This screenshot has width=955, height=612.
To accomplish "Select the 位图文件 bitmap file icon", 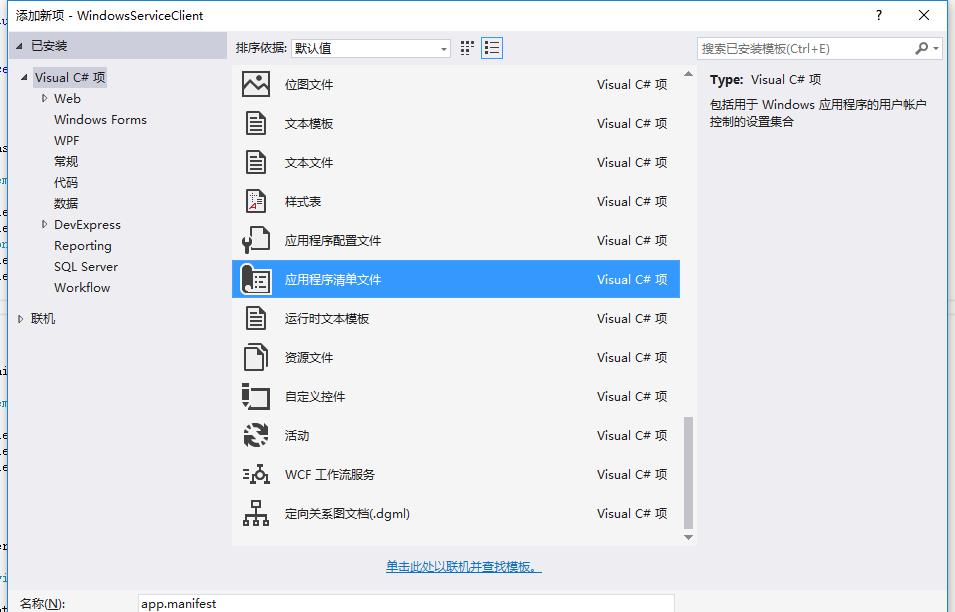I will click(256, 85).
